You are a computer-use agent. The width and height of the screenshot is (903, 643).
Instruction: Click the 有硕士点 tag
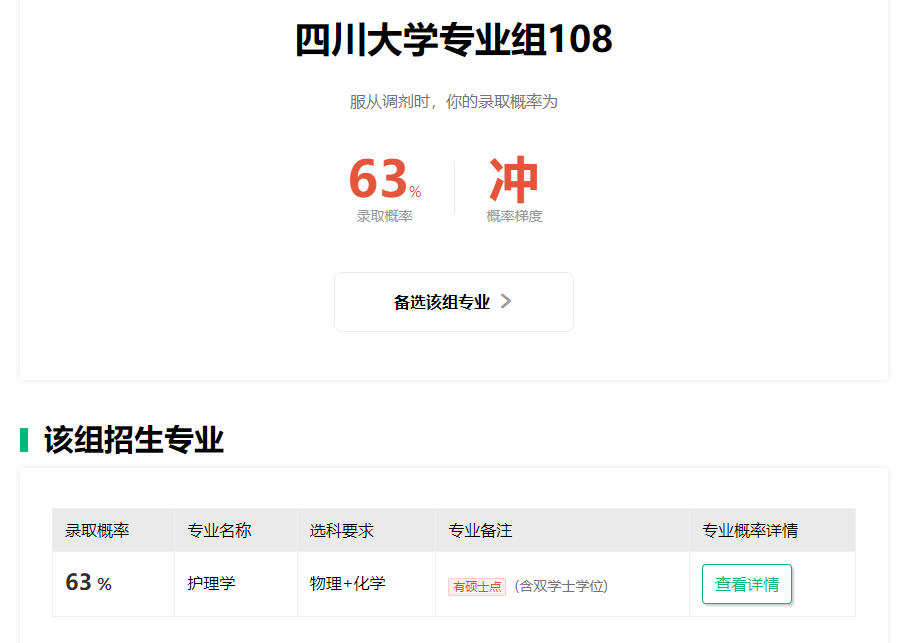[x=477, y=586]
